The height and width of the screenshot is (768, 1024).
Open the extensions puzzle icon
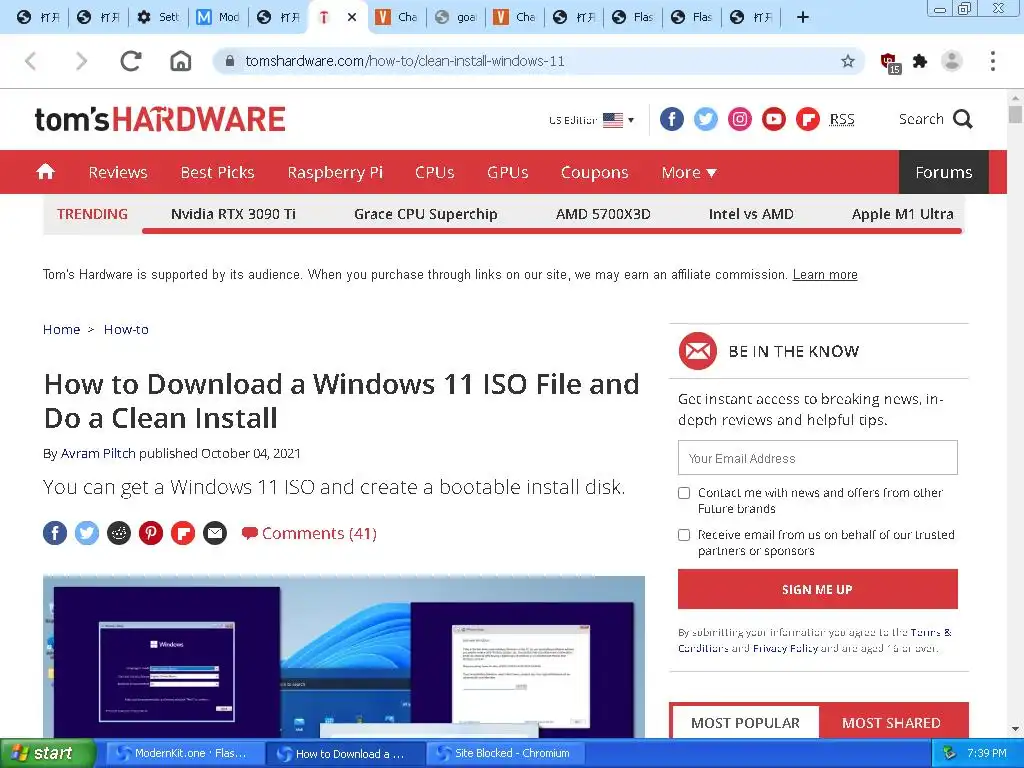(920, 61)
